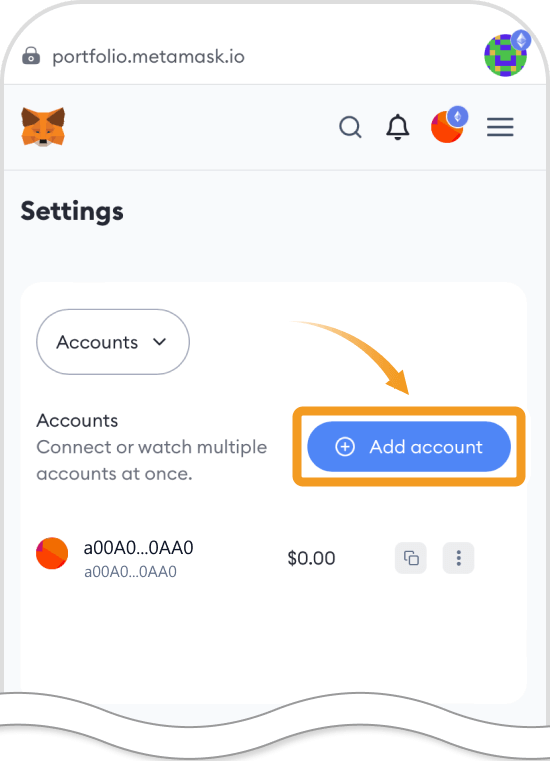
Task: Click the padlock icon in address bar
Action: [31, 55]
